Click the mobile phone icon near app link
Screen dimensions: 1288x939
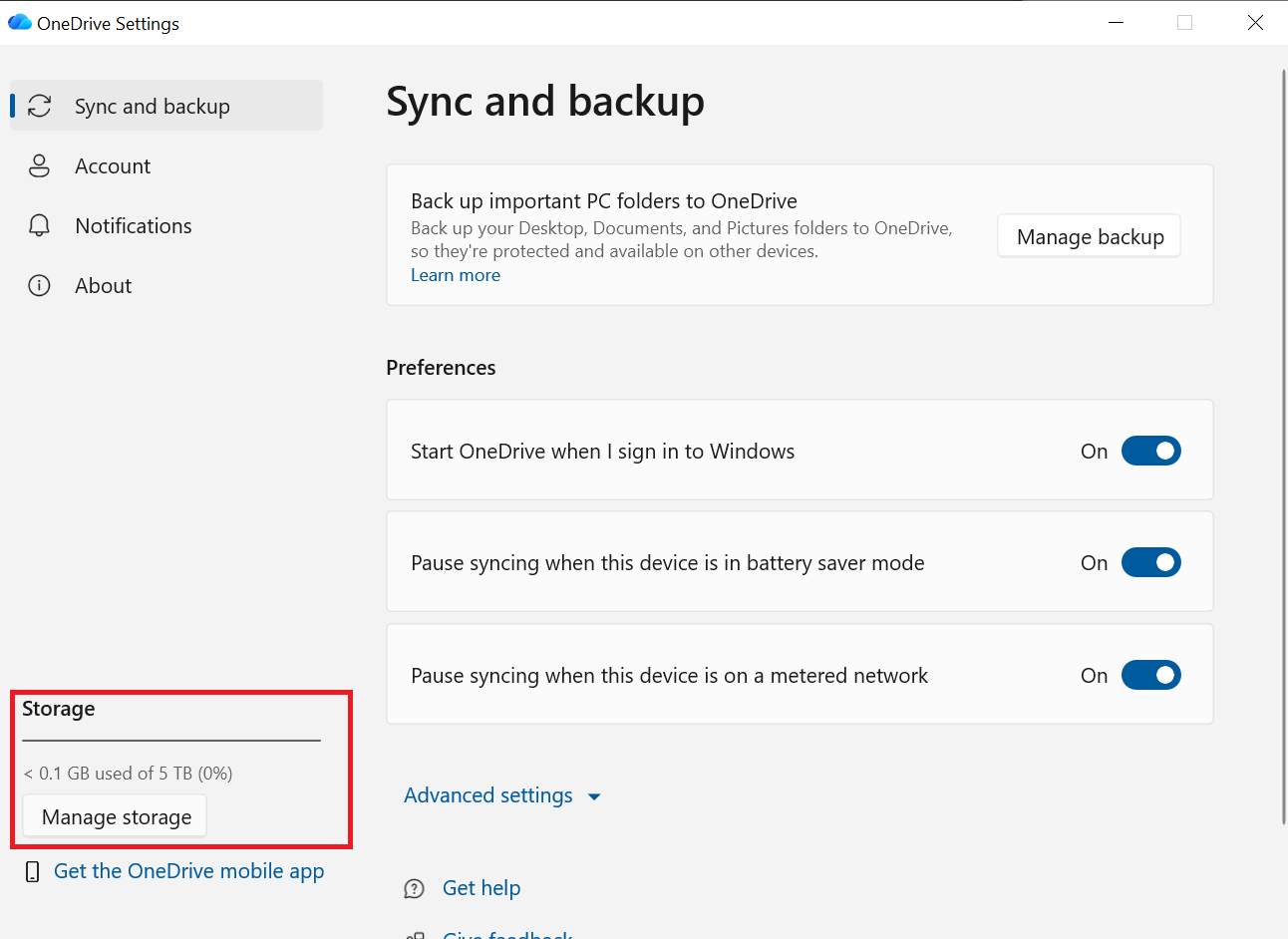[x=33, y=871]
